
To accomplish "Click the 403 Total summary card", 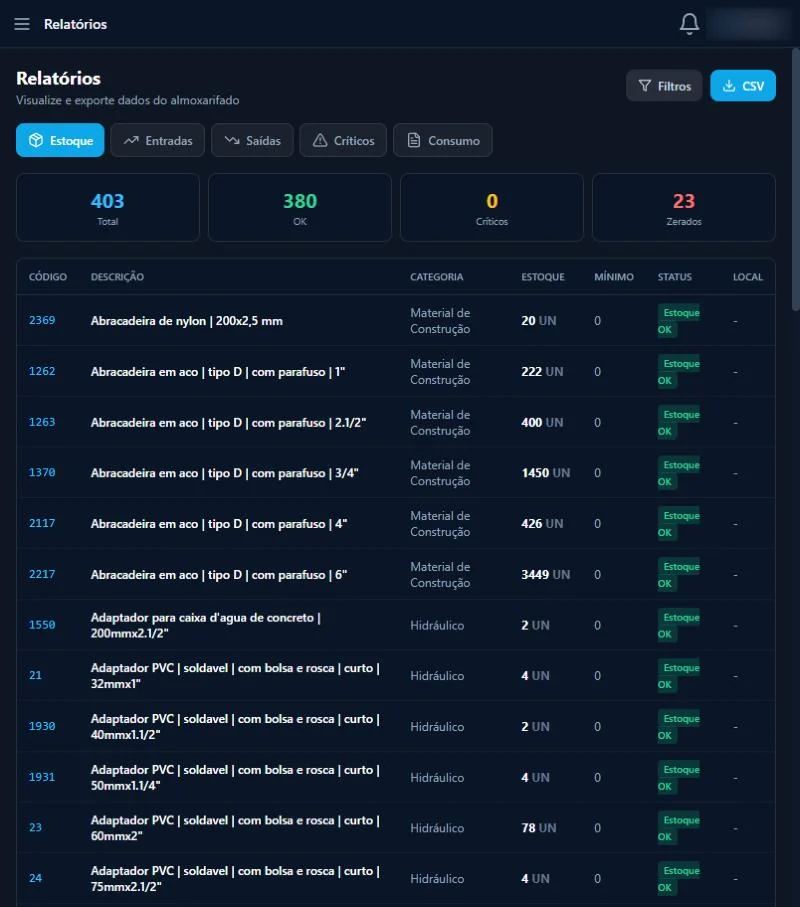I will click(x=108, y=208).
